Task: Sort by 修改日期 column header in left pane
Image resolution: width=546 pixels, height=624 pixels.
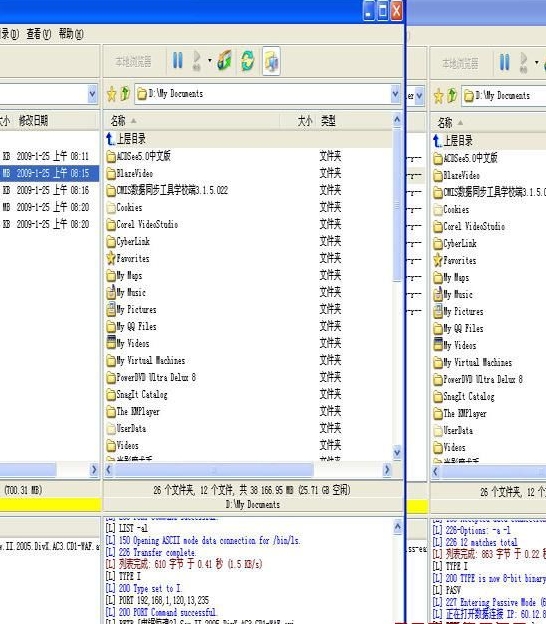Action: point(33,120)
